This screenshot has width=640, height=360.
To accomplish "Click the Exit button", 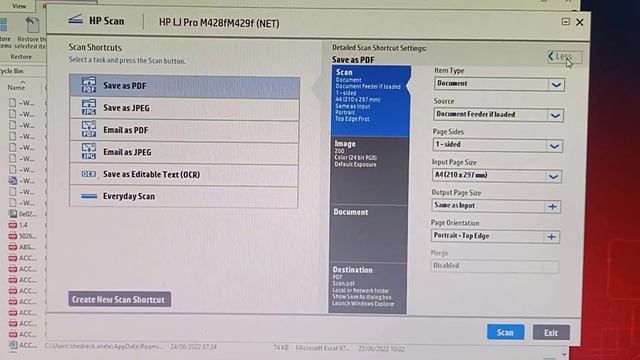I will (551, 333).
